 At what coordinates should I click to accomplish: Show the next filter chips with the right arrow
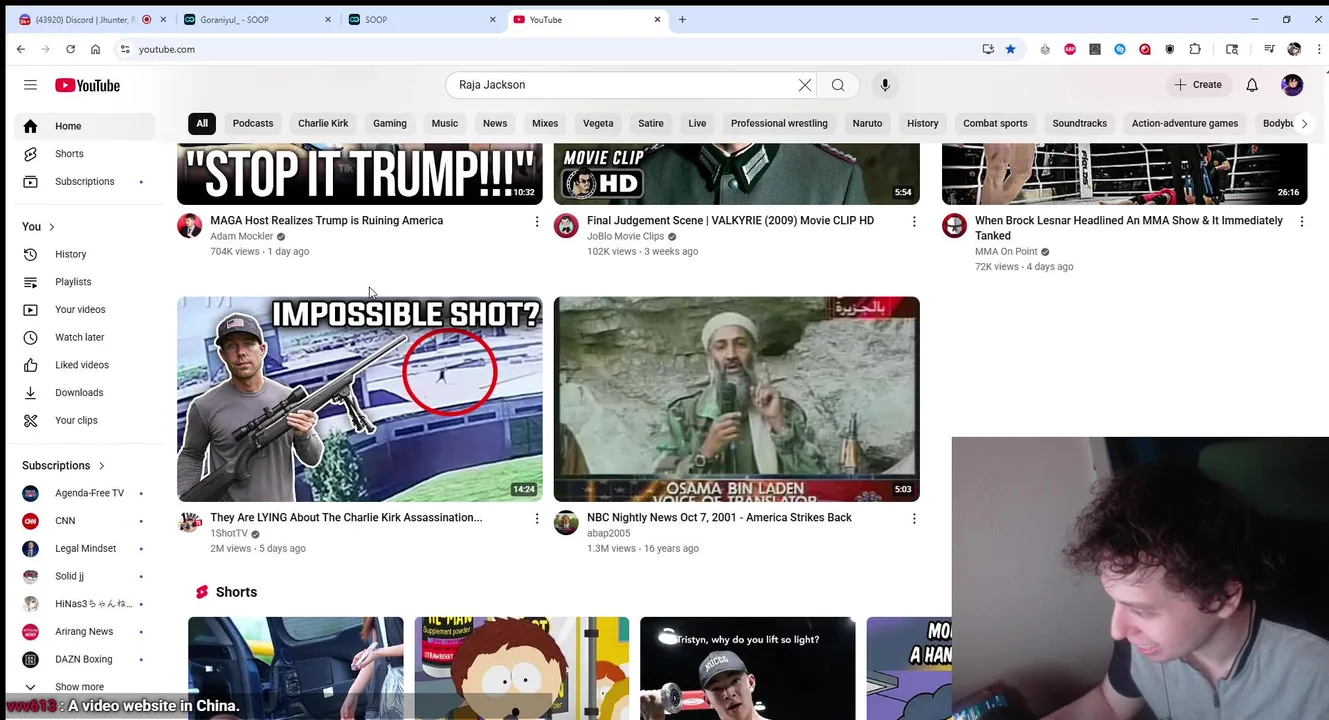point(1304,124)
